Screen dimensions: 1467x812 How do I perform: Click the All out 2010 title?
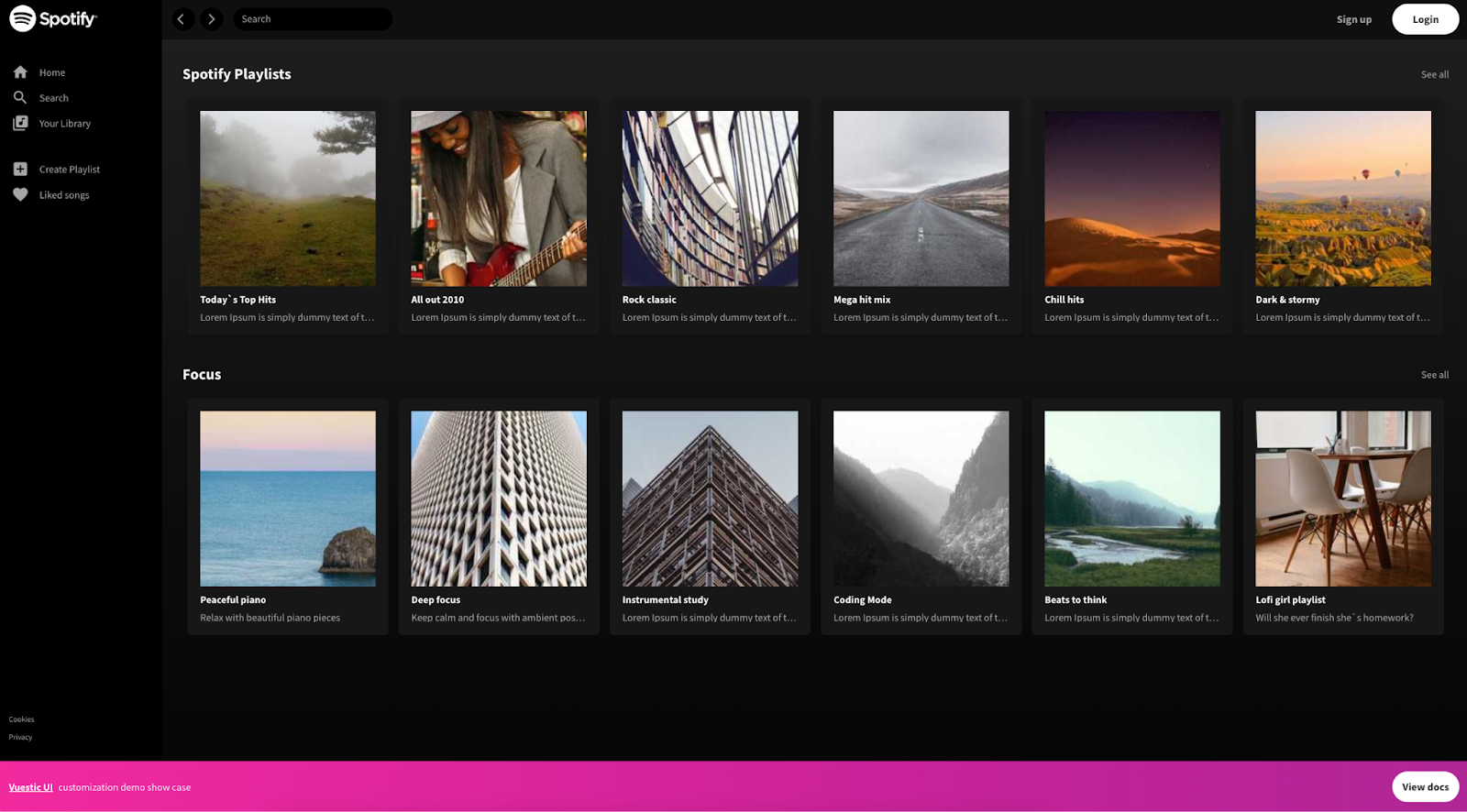click(437, 300)
